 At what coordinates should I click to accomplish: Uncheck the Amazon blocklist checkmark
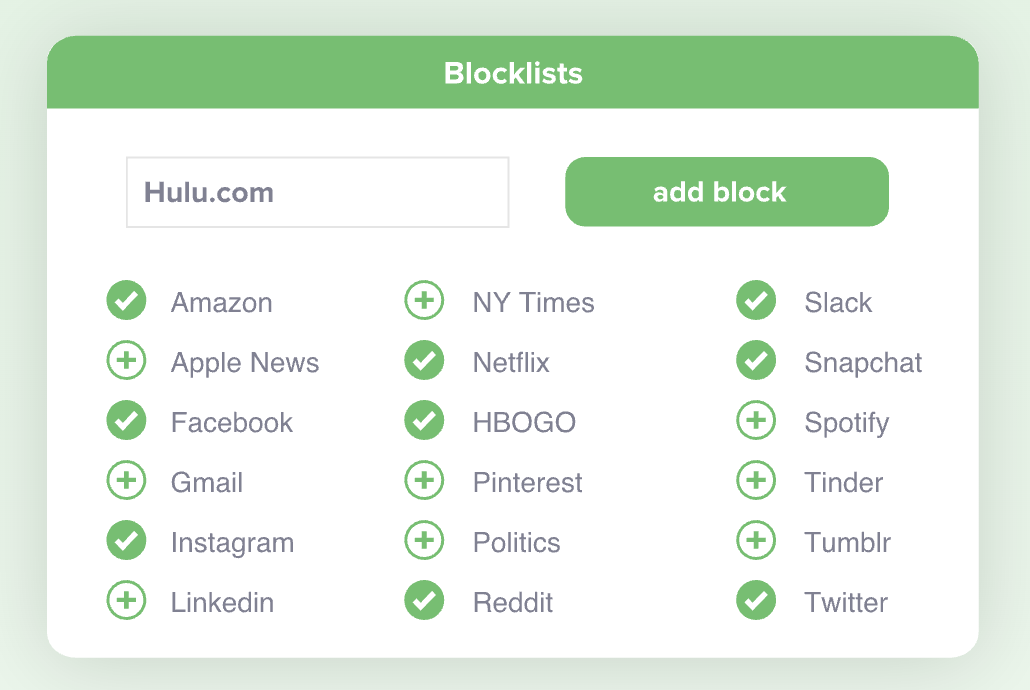point(126,300)
